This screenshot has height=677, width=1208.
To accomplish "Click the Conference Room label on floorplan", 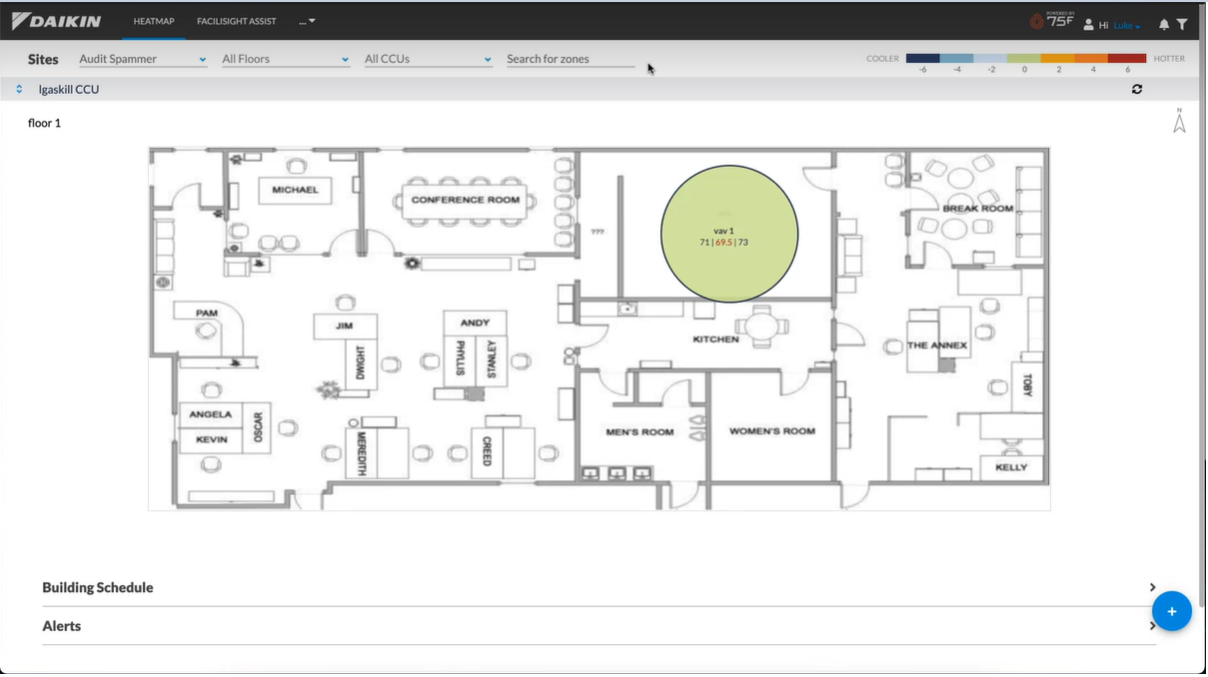I will tap(466, 200).
